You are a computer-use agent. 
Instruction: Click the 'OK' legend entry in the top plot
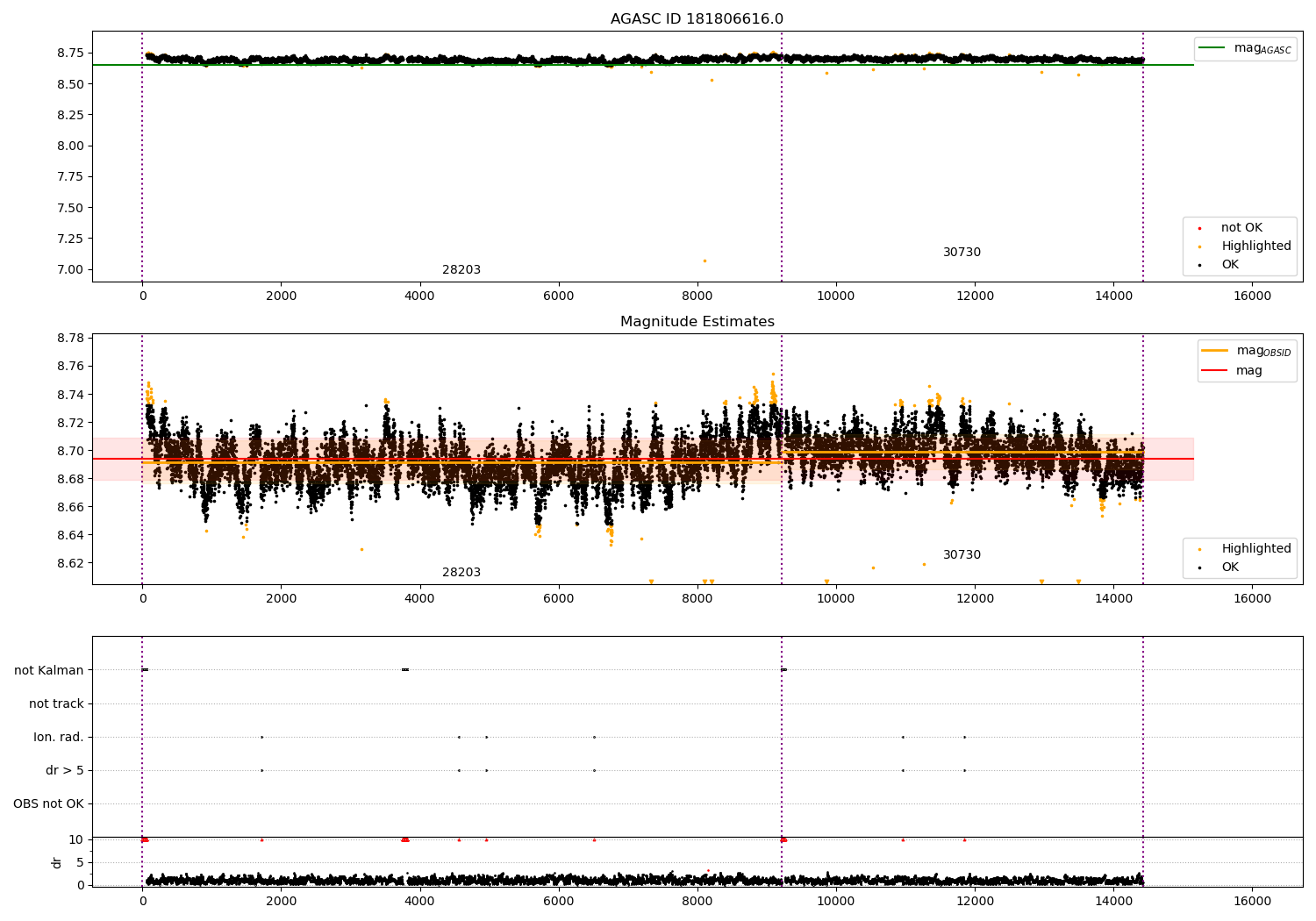click(1219, 265)
